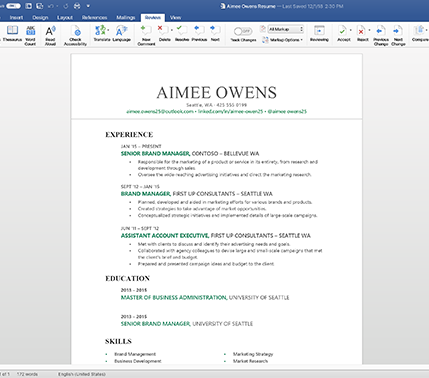Click the Print icon in title bar
This screenshot has width=429, height=378.
[x=77, y=6]
